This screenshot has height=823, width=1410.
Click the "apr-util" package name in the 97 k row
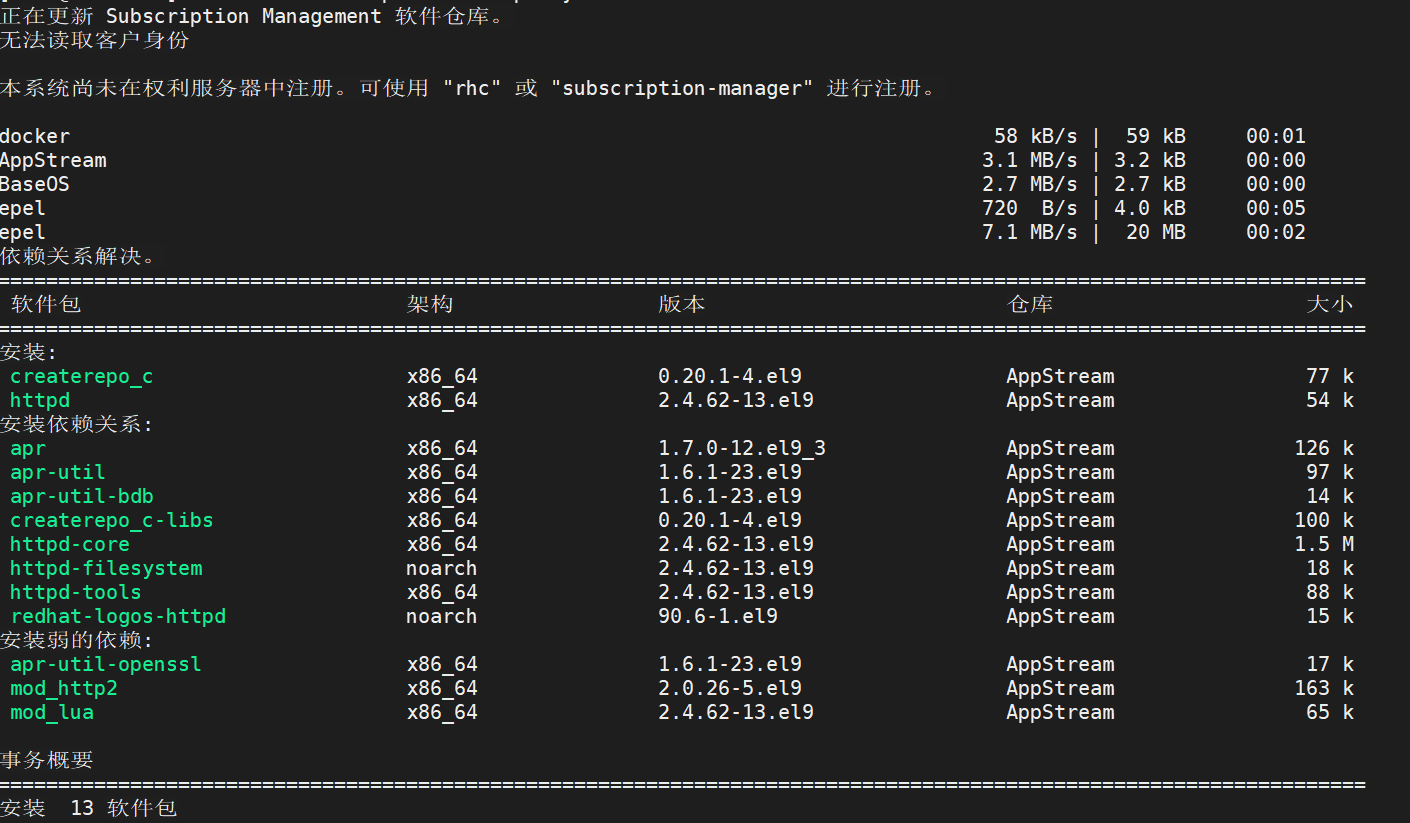coord(58,473)
